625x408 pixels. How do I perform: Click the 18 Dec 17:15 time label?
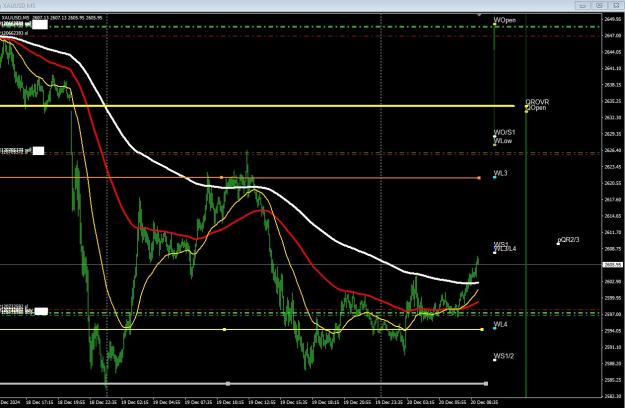click(x=39, y=402)
